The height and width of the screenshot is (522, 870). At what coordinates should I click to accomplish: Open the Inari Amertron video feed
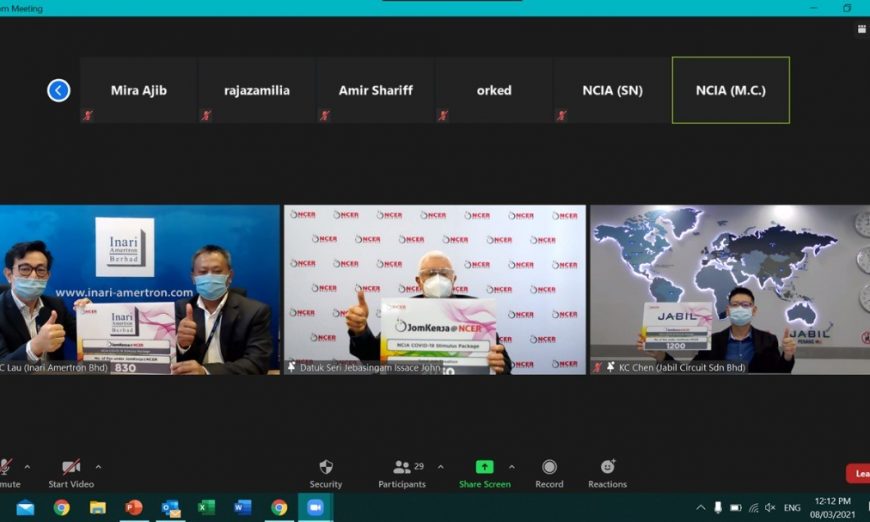pos(139,290)
